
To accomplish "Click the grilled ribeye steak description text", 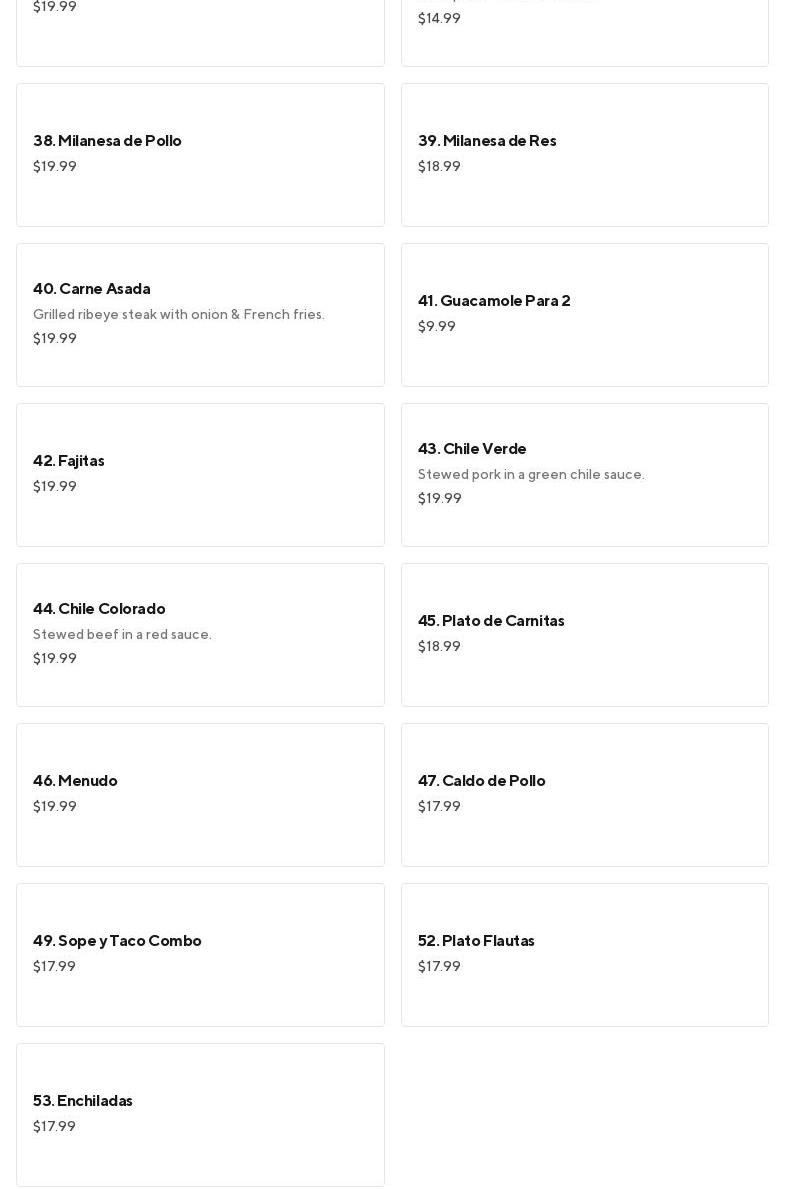I will 179,315.
